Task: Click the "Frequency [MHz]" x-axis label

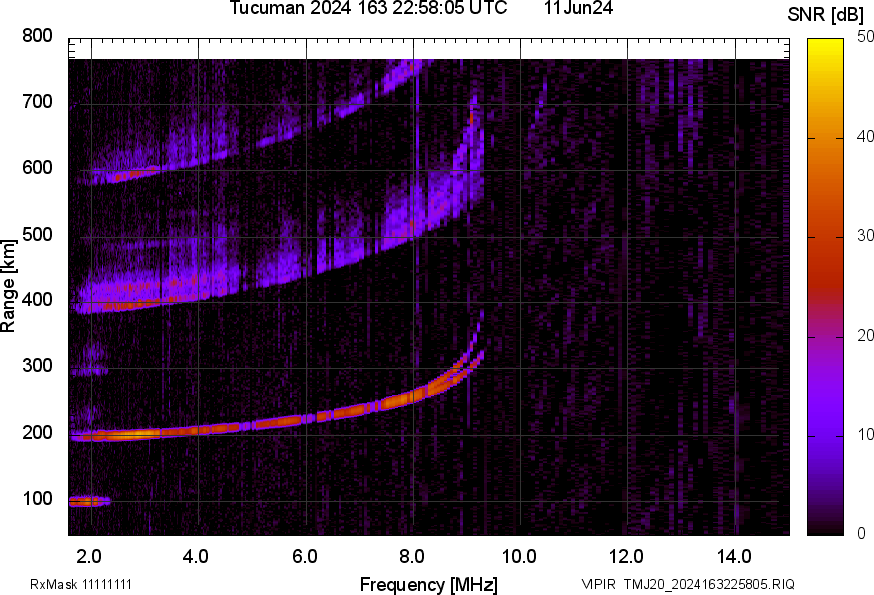Action: [x=429, y=584]
